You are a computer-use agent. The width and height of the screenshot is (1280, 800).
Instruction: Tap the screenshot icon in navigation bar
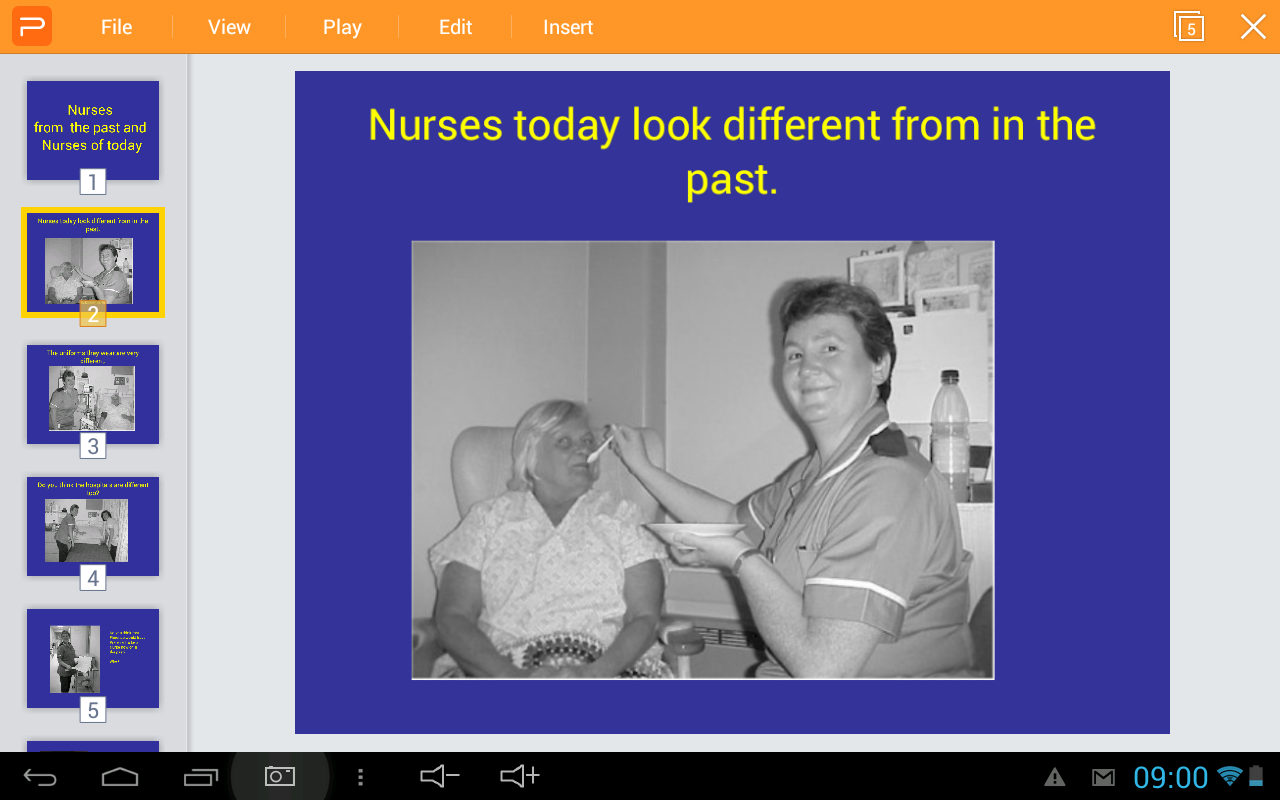(x=280, y=776)
